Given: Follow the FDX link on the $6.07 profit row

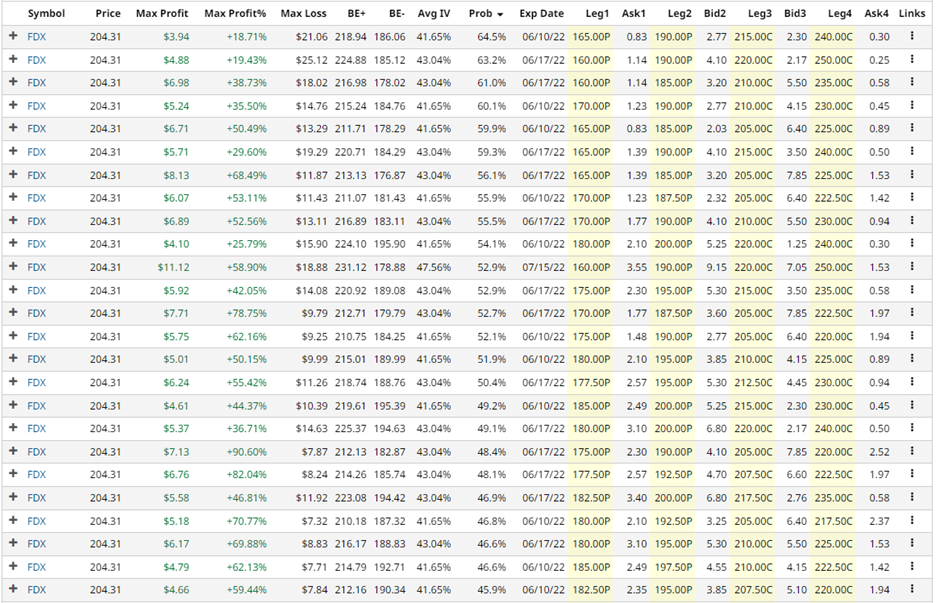Looking at the screenshot, I should pos(37,198).
